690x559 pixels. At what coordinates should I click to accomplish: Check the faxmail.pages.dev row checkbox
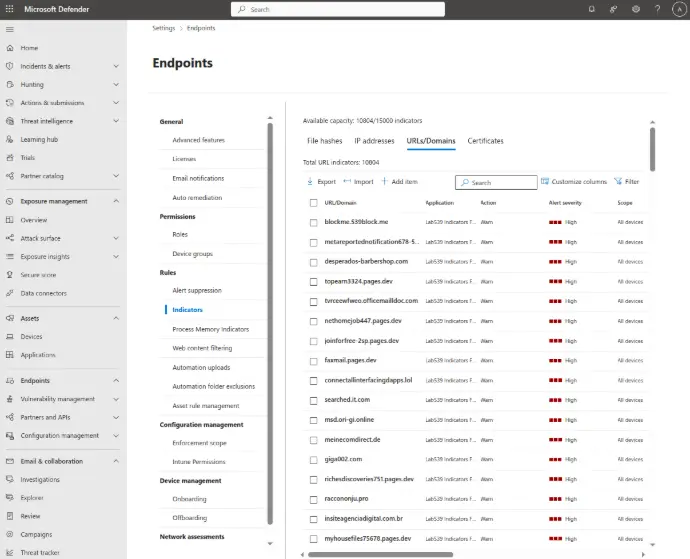[x=313, y=361]
